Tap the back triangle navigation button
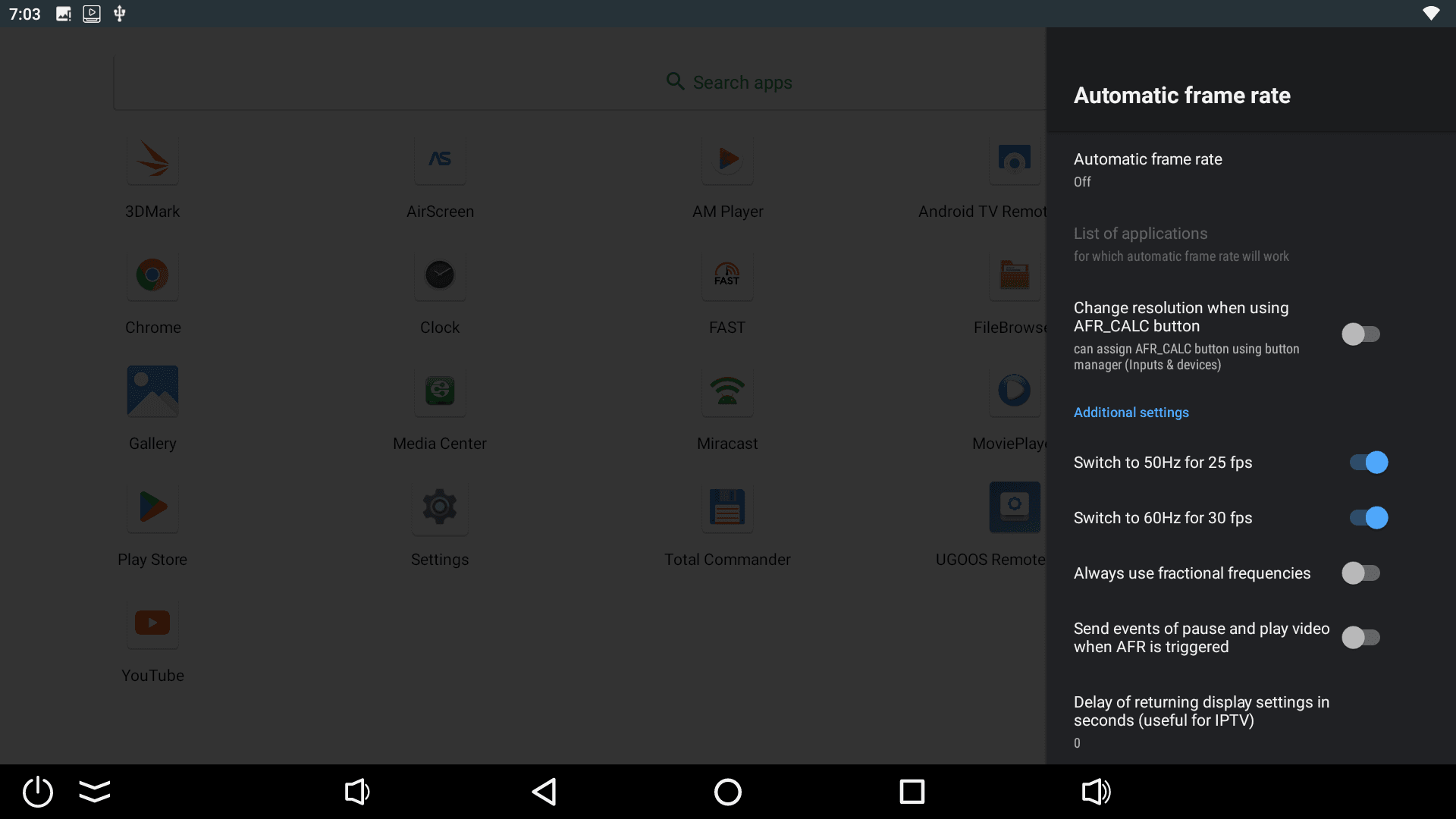 coord(544,792)
